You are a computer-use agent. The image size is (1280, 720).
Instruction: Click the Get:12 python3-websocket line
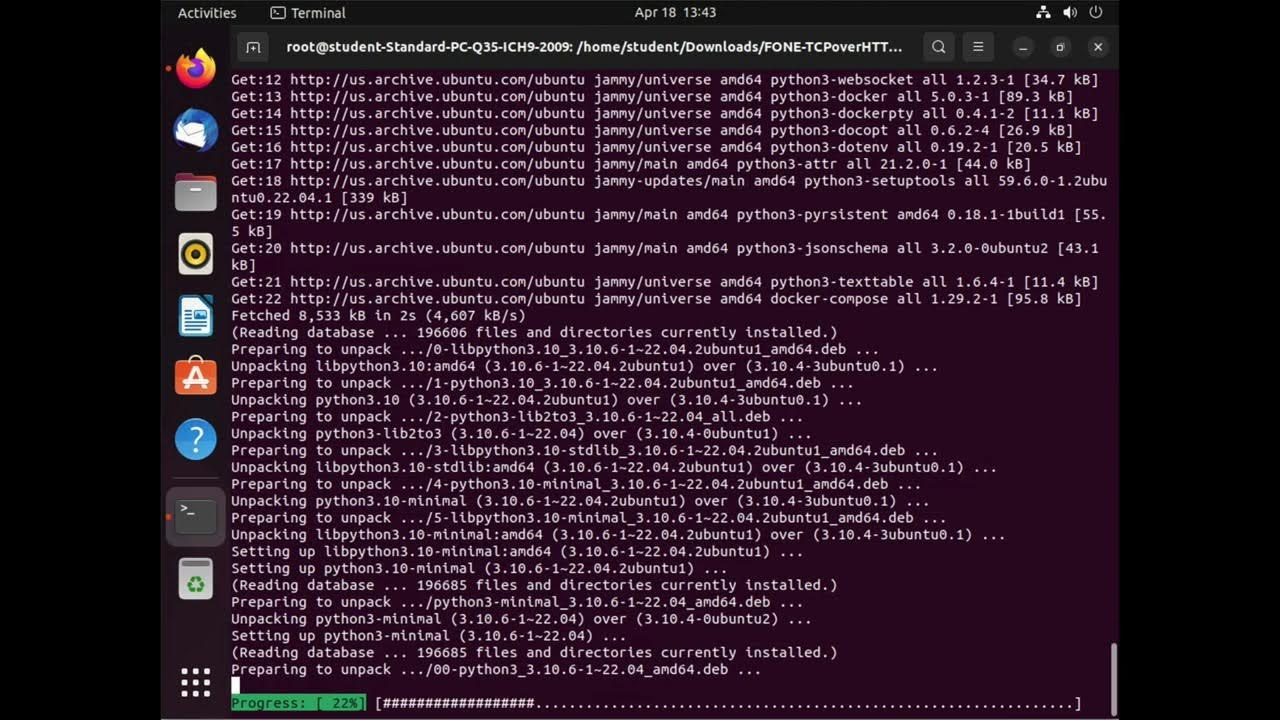click(665, 80)
